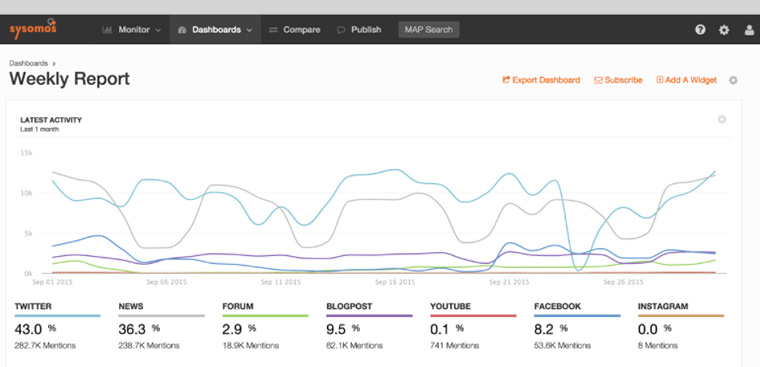Screen dimensions: 760x367
Task: Expand the Dashboards dropdown chevron
Action: click(x=249, y=30)
